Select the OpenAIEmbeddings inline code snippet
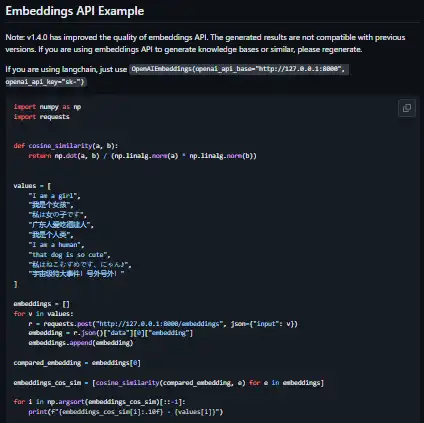This screenshot has width=424, height=423. click(239, 69)
